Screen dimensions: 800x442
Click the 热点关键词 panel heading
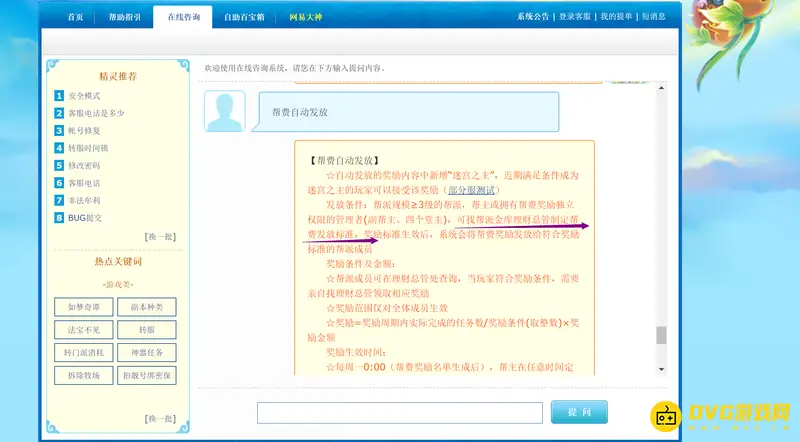pyautogui.click(x=118, y=261)
